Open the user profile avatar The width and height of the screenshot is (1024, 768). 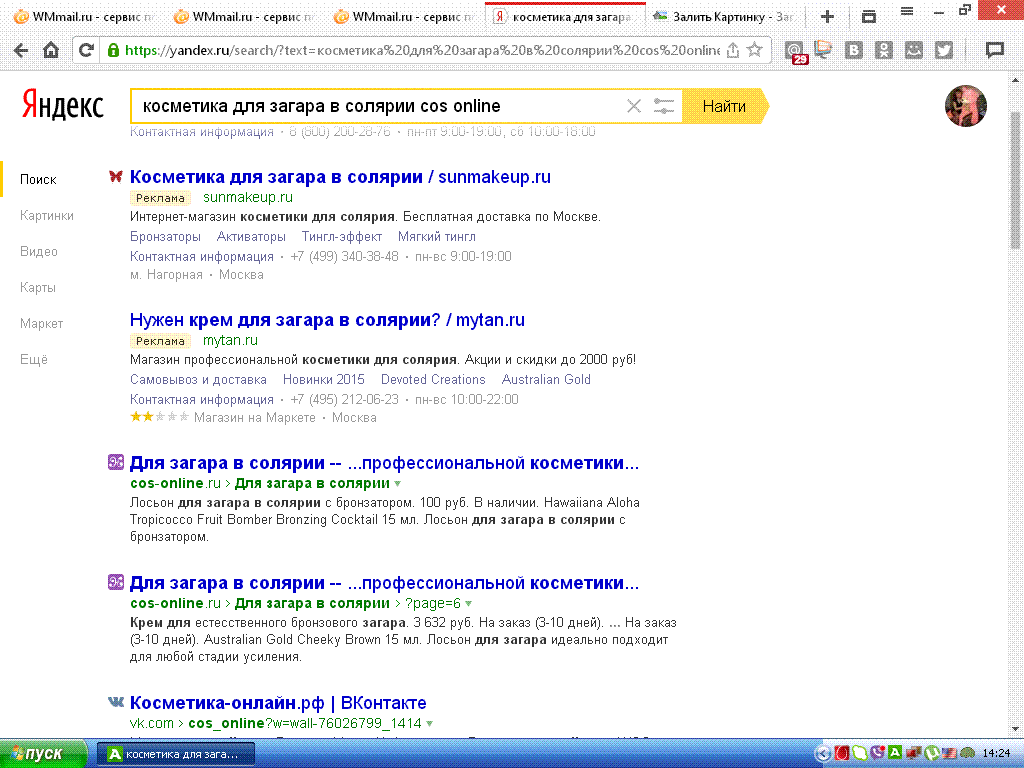coord(965,106)
